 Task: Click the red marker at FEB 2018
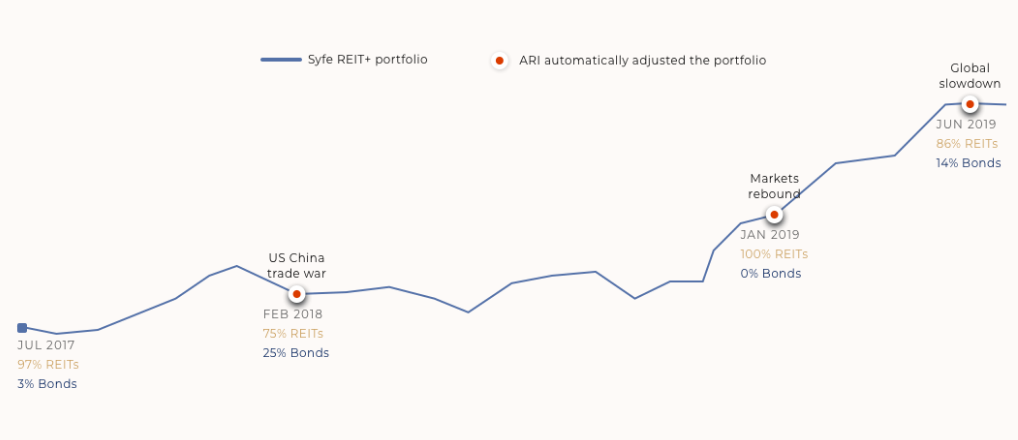pos(297,294)
